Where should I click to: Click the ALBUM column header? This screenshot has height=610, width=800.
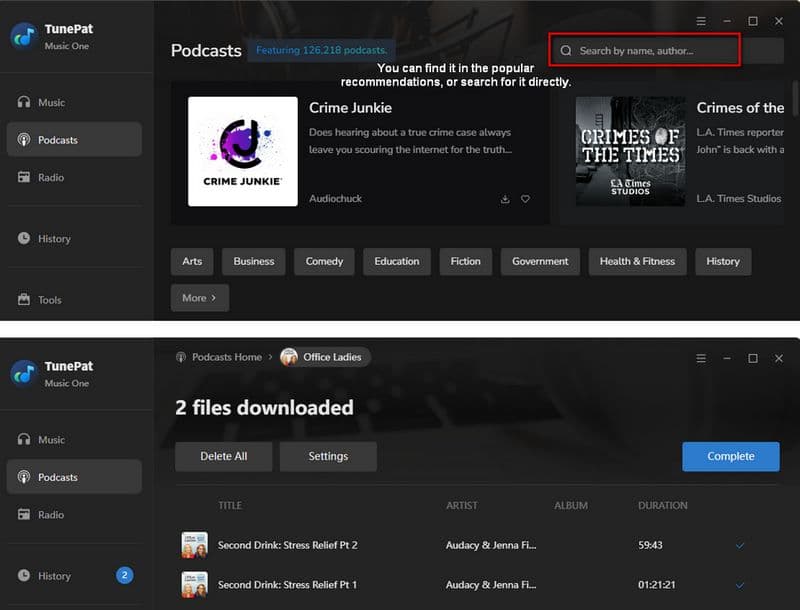tap(571, 505)
